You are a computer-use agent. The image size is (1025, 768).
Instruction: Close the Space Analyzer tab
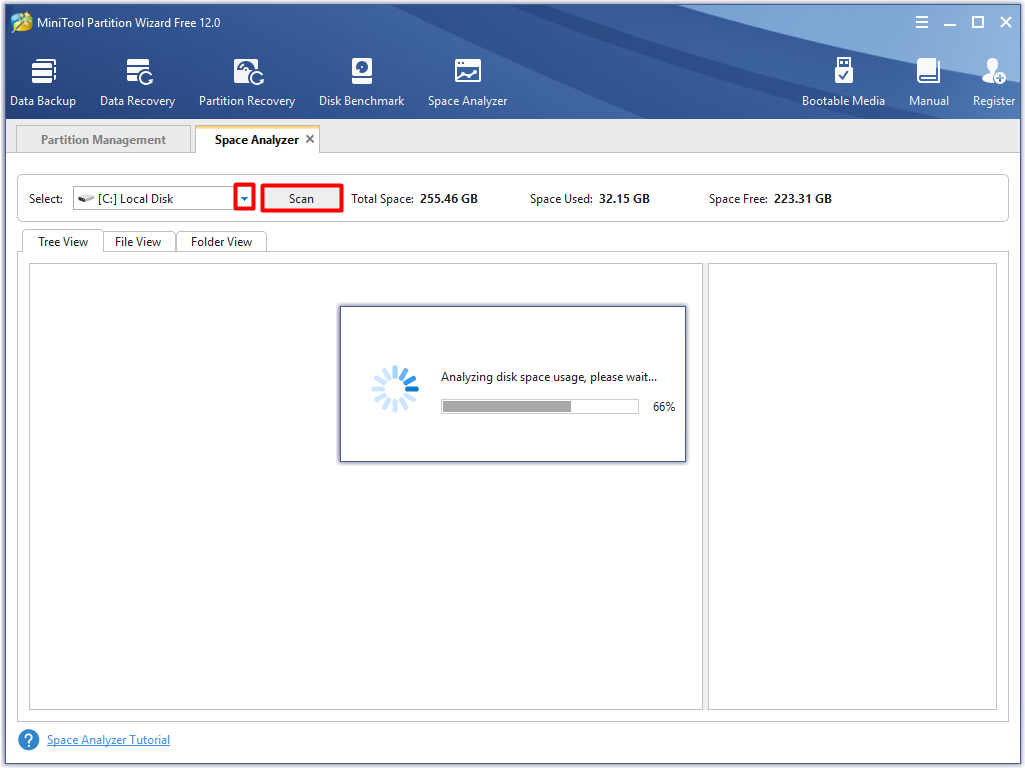pos(310,139)
